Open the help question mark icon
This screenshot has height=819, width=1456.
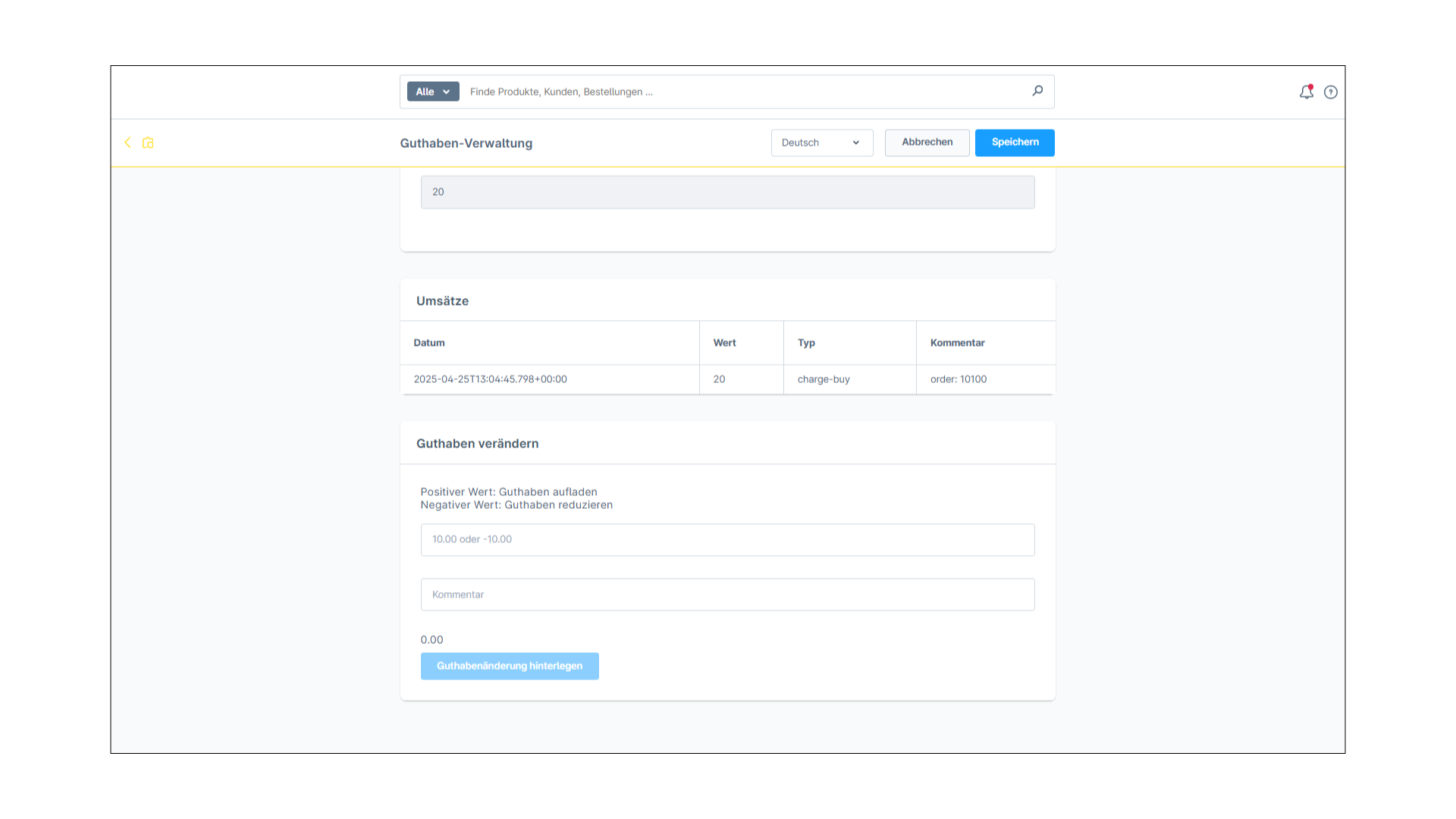coord(1331,93)
